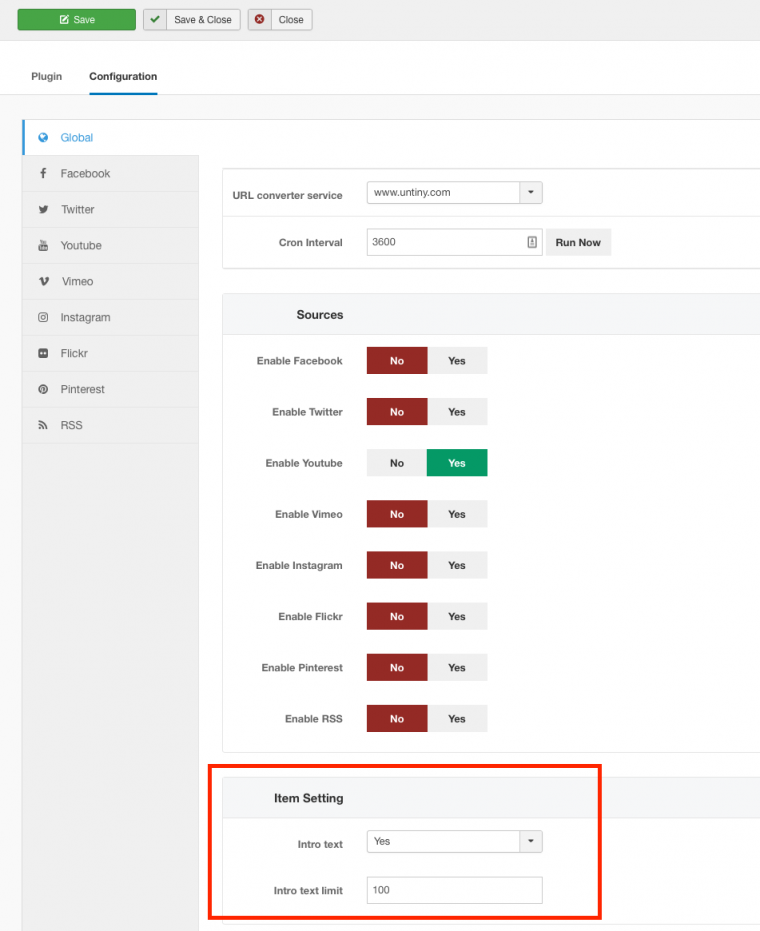Focus the Cron Interval input field
Screen dimensions: 760x931
click(x=454, y=242)
